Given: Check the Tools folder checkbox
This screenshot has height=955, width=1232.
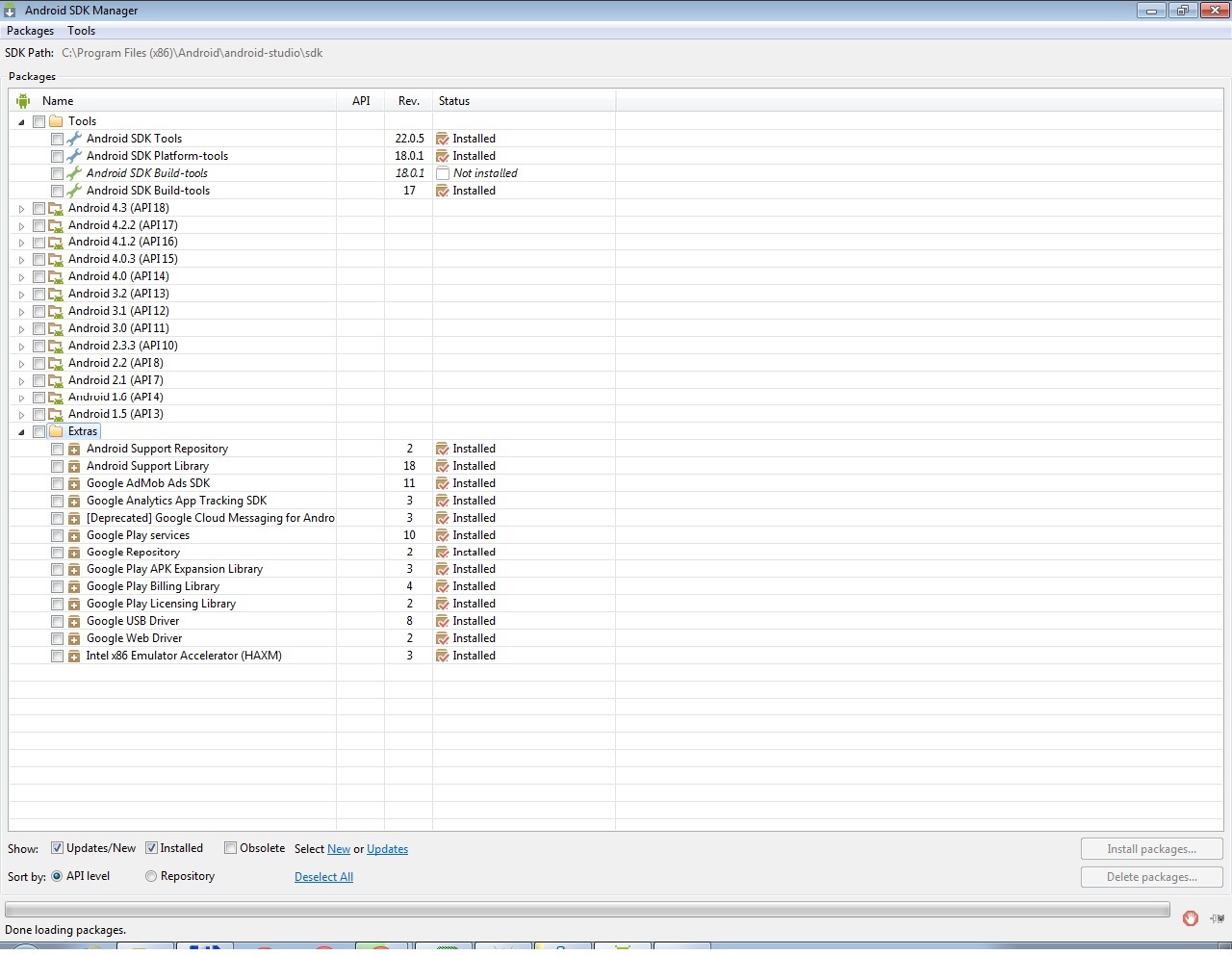Looking at the screenshot, I should pyautogui.click(x=39, y=122).
